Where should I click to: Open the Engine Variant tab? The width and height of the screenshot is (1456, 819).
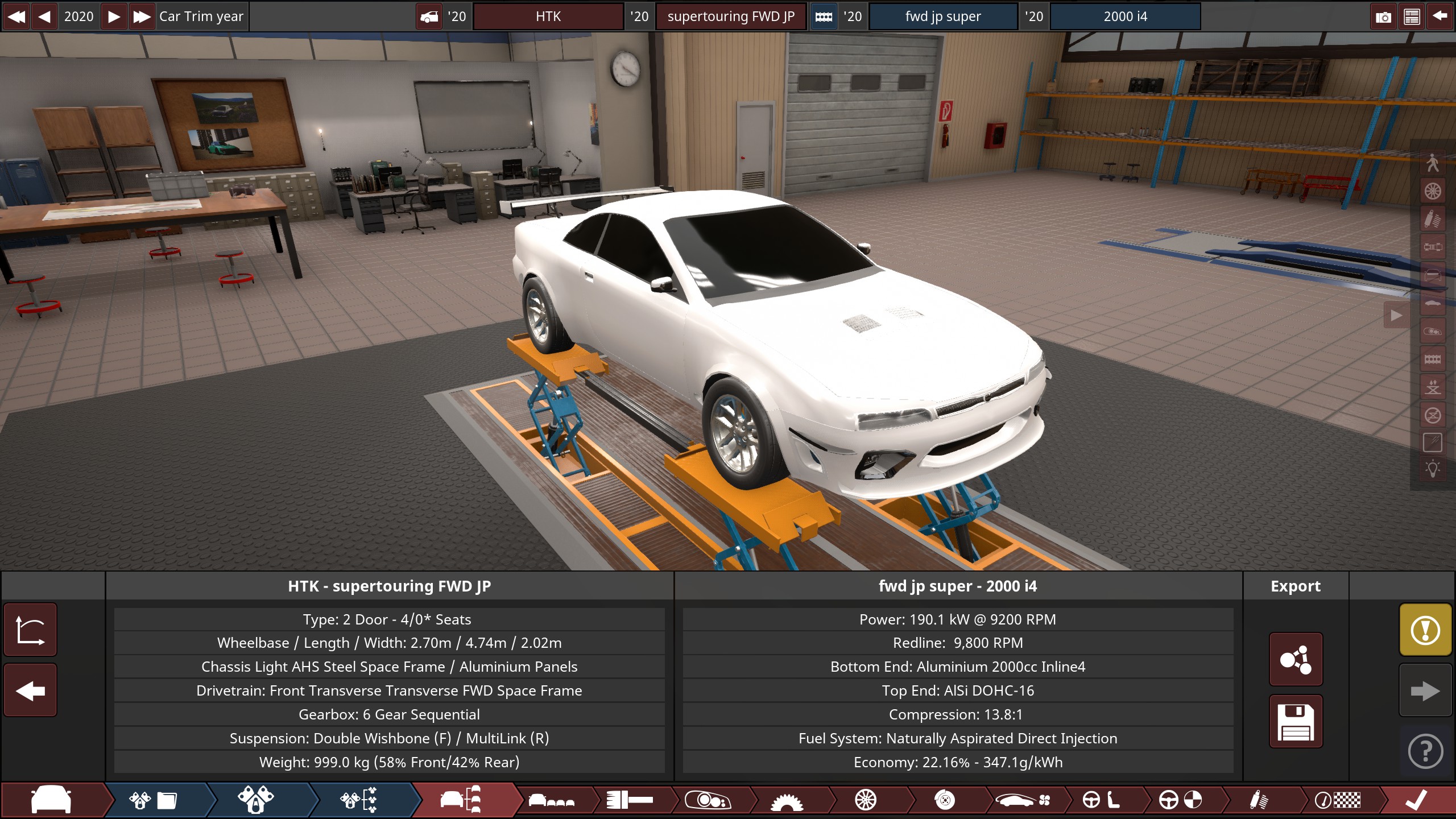point(256,800)
